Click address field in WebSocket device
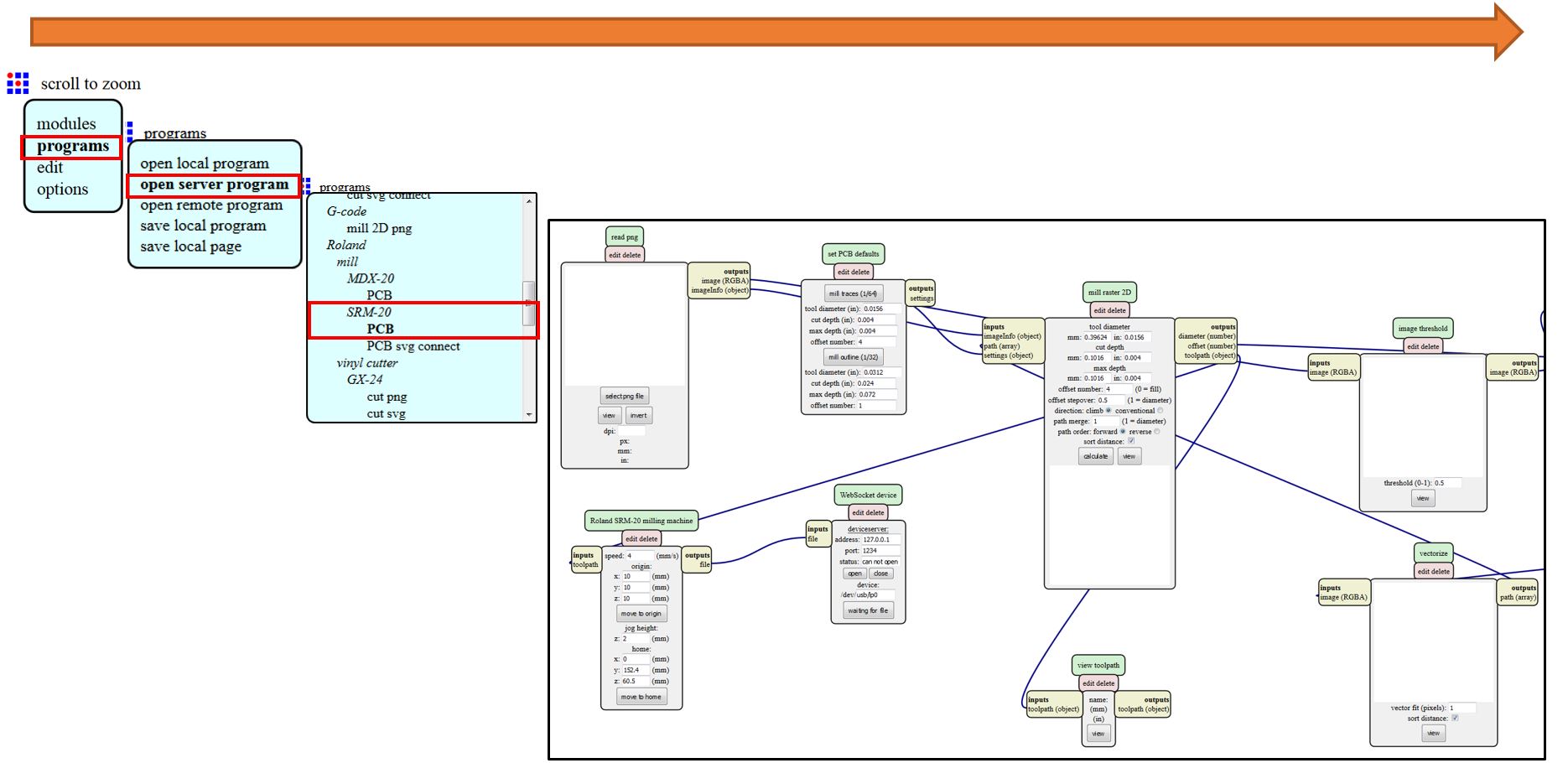1568x763 pixels. 881,540
